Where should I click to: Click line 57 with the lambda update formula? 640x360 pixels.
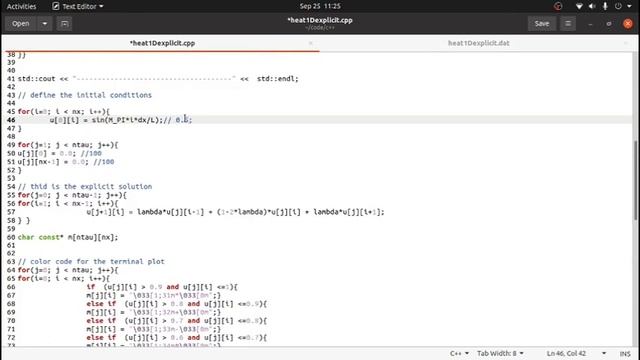236,212
